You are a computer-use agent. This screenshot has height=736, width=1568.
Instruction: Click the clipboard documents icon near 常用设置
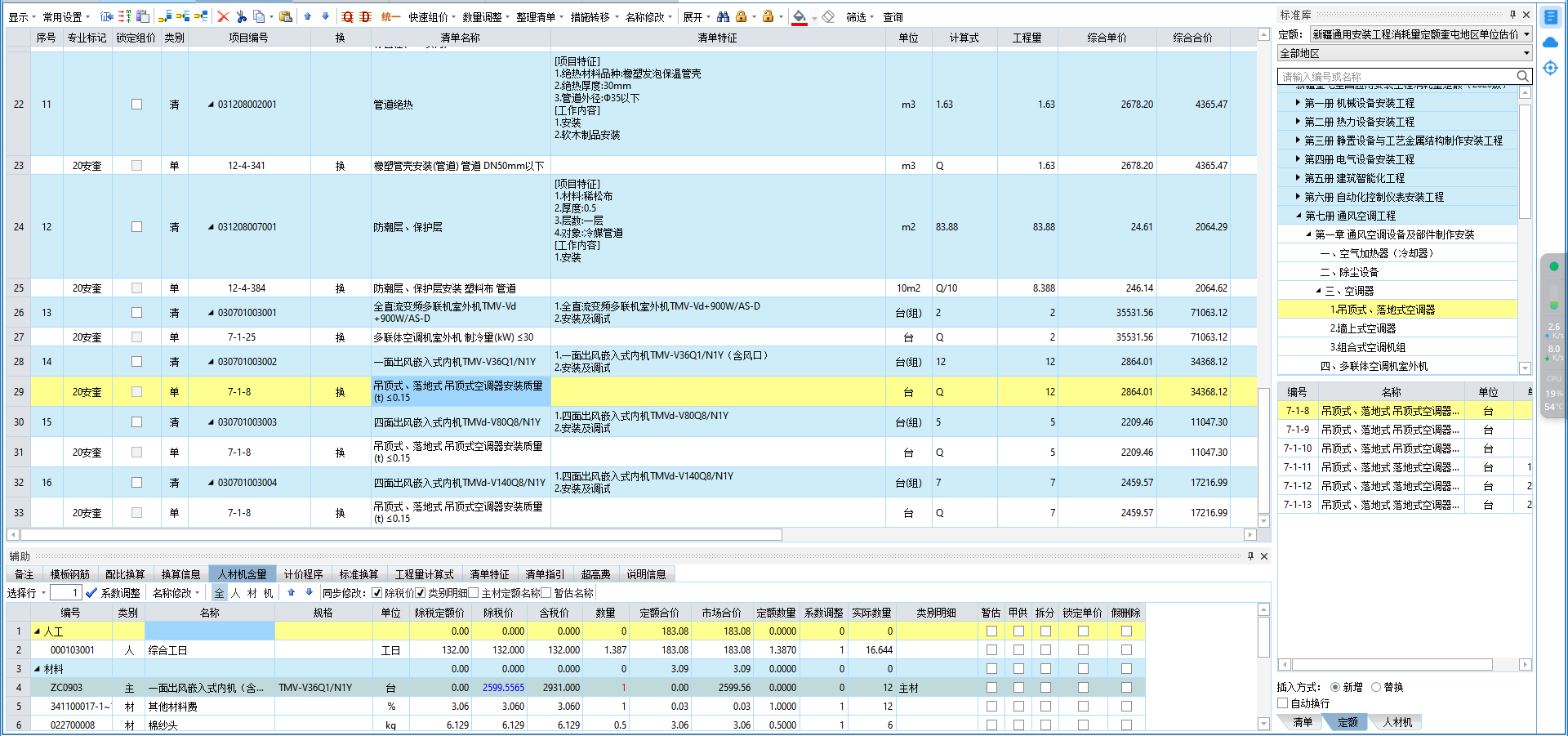tap(143, 16)
